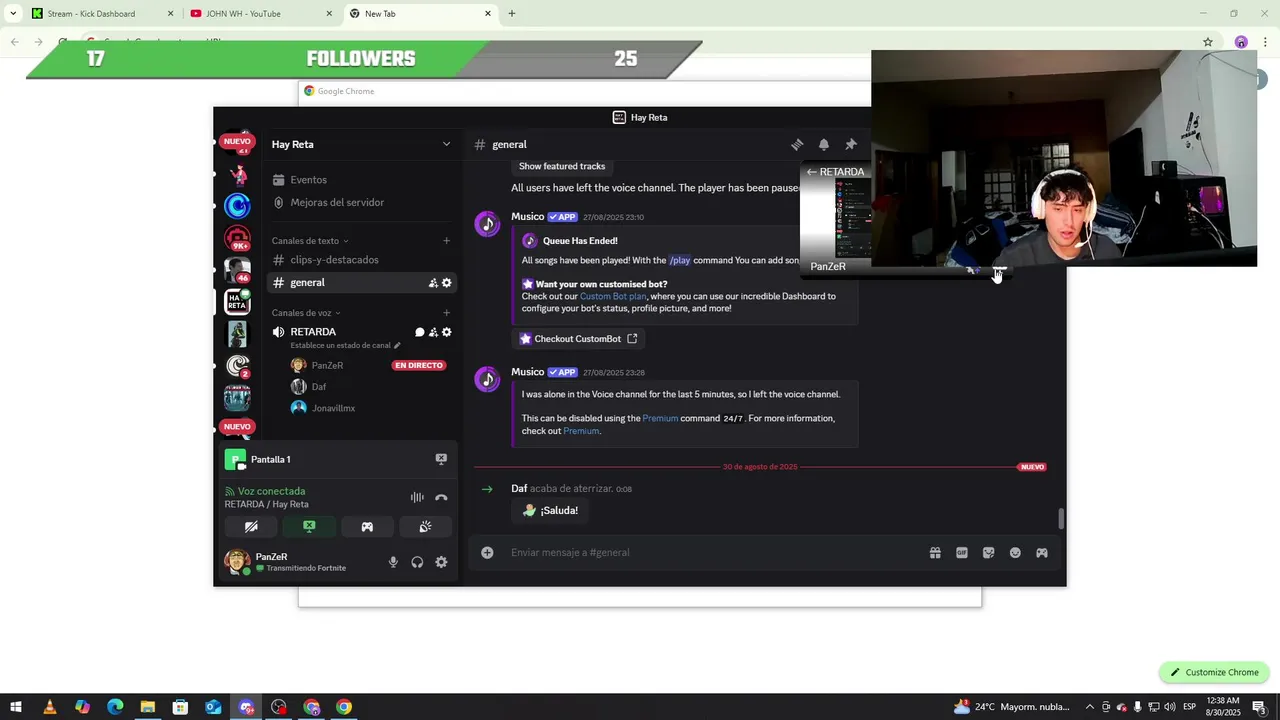
Task: Open soundboard button in voice panel
Action: tap(425, 527)
